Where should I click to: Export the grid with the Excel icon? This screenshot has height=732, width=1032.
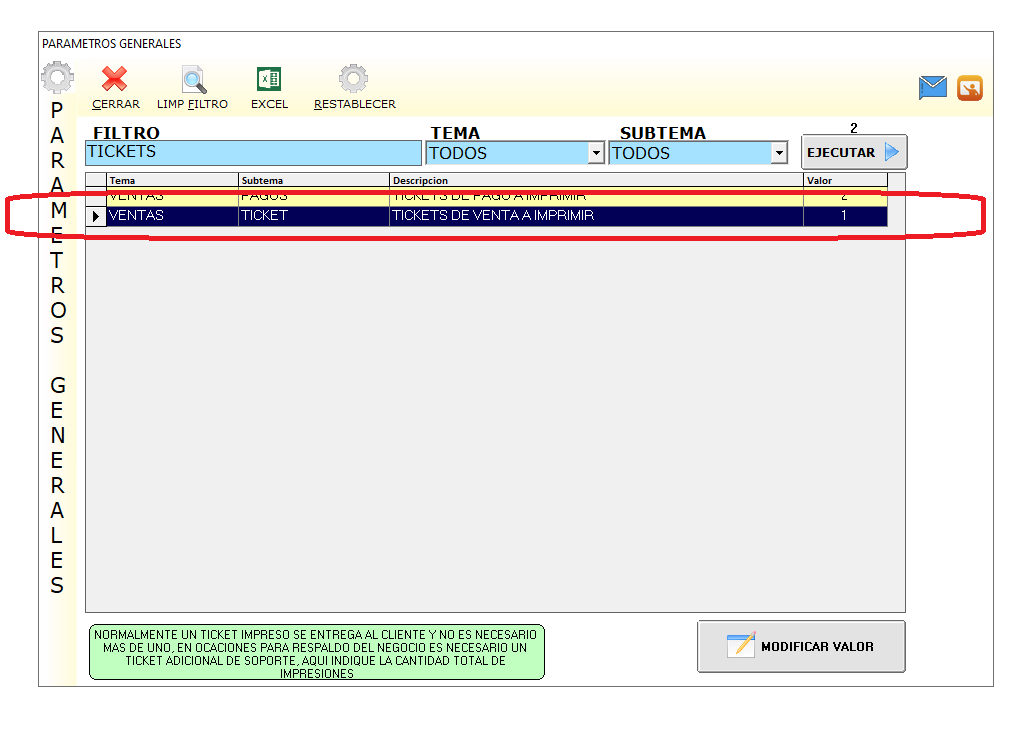(269, 79)
